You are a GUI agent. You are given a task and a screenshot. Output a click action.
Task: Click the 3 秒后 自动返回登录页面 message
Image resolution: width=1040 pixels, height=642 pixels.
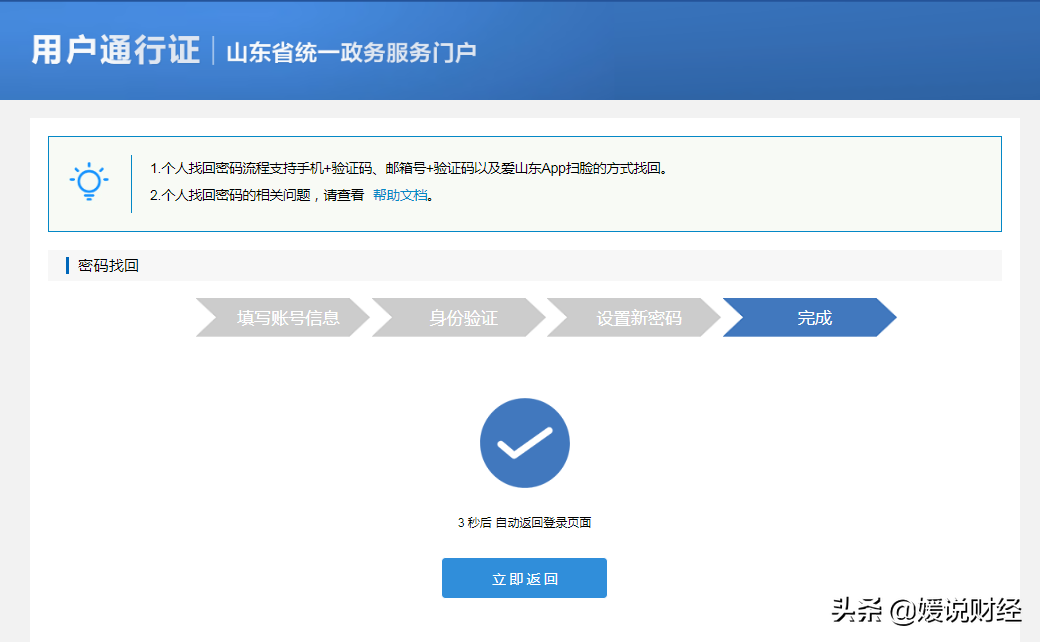tap(524, 523)
